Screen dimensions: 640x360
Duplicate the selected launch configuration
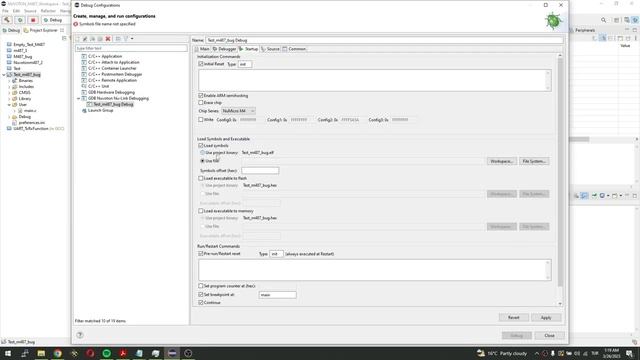(x=100, y=39)
